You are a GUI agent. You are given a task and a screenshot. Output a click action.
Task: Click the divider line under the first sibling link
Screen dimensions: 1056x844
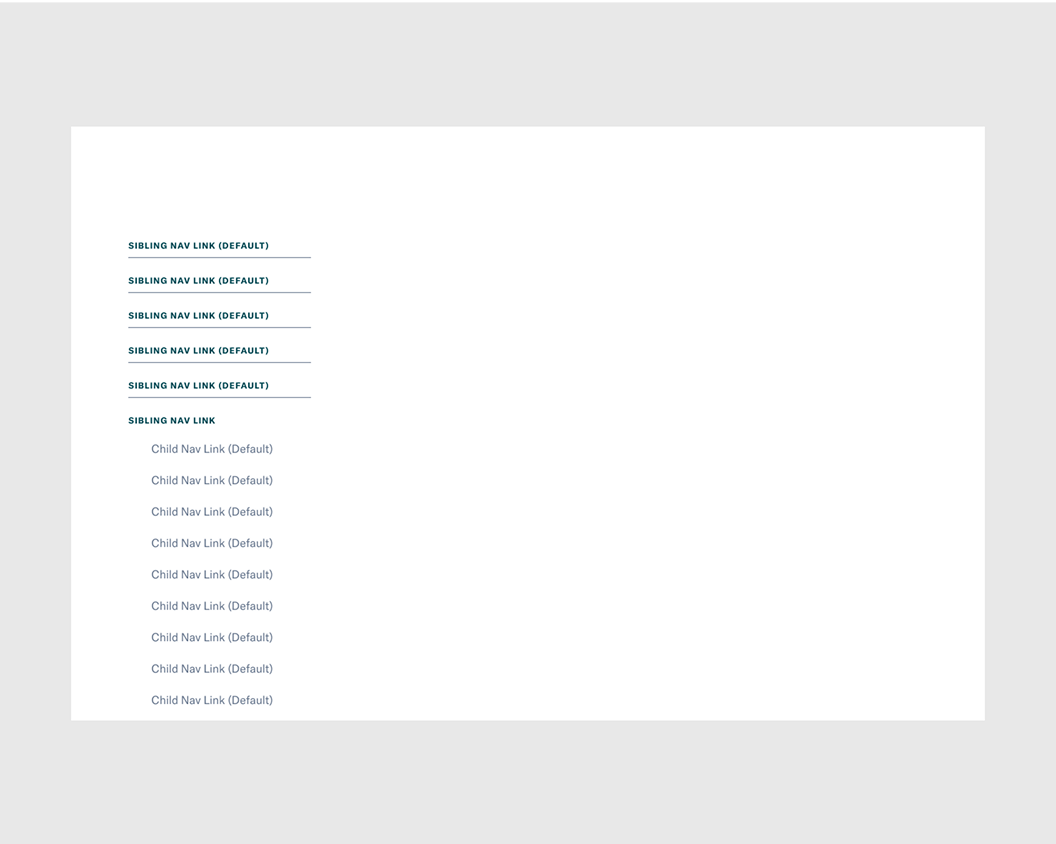pyautogui.click(x=219, y=258)
